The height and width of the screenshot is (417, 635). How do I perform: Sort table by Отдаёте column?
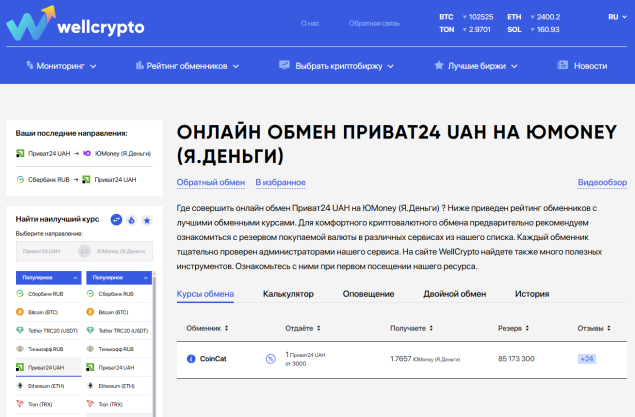click(x=303, y=328)
